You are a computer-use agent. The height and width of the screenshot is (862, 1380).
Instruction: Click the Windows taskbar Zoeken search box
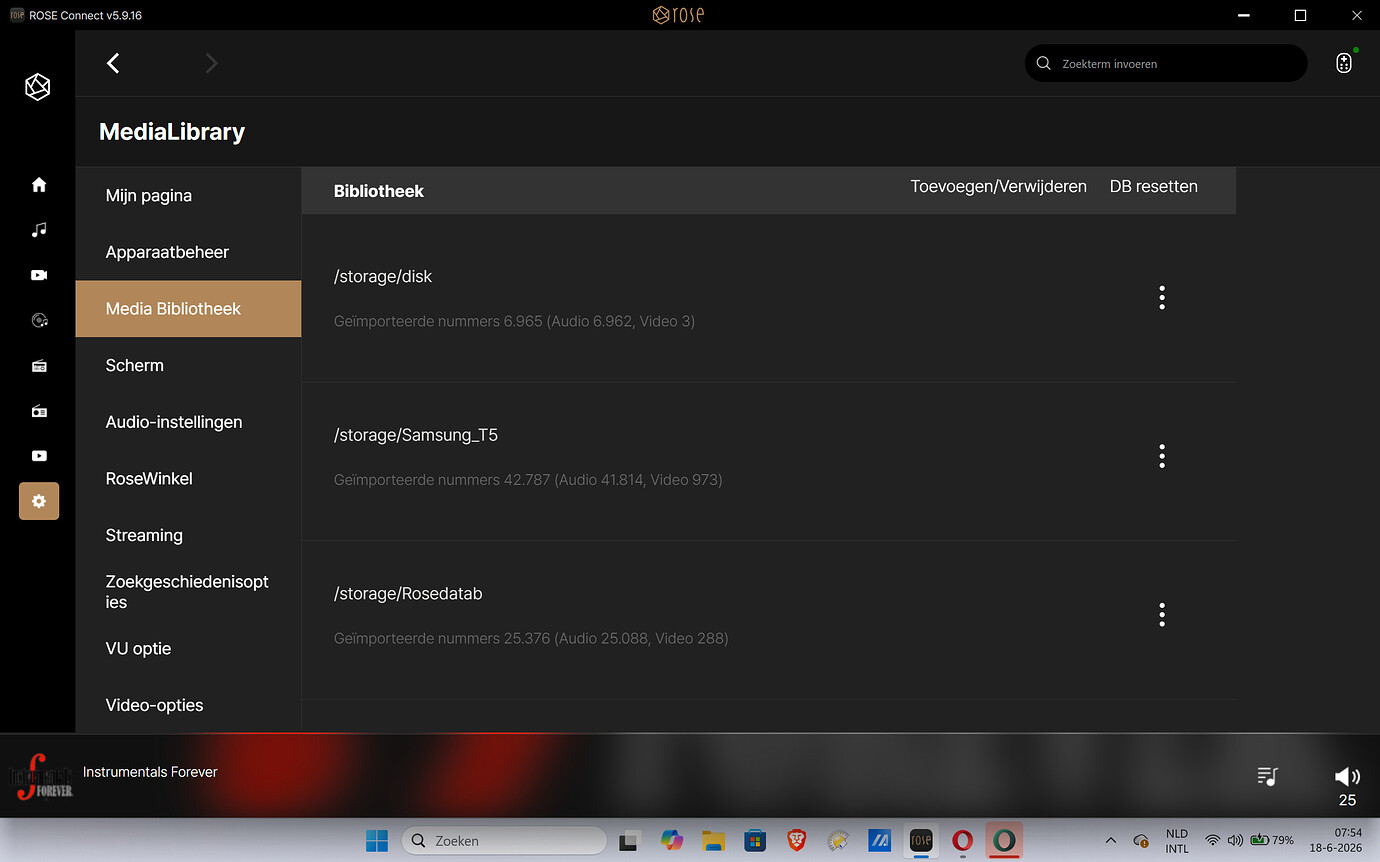pos(504,841)
